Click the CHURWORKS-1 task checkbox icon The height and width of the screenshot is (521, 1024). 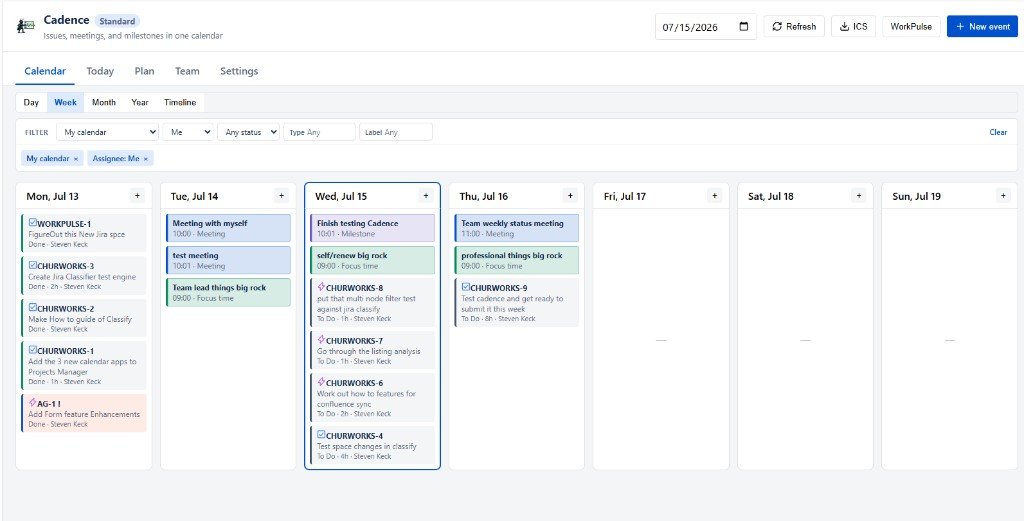[x=33, y=350]
